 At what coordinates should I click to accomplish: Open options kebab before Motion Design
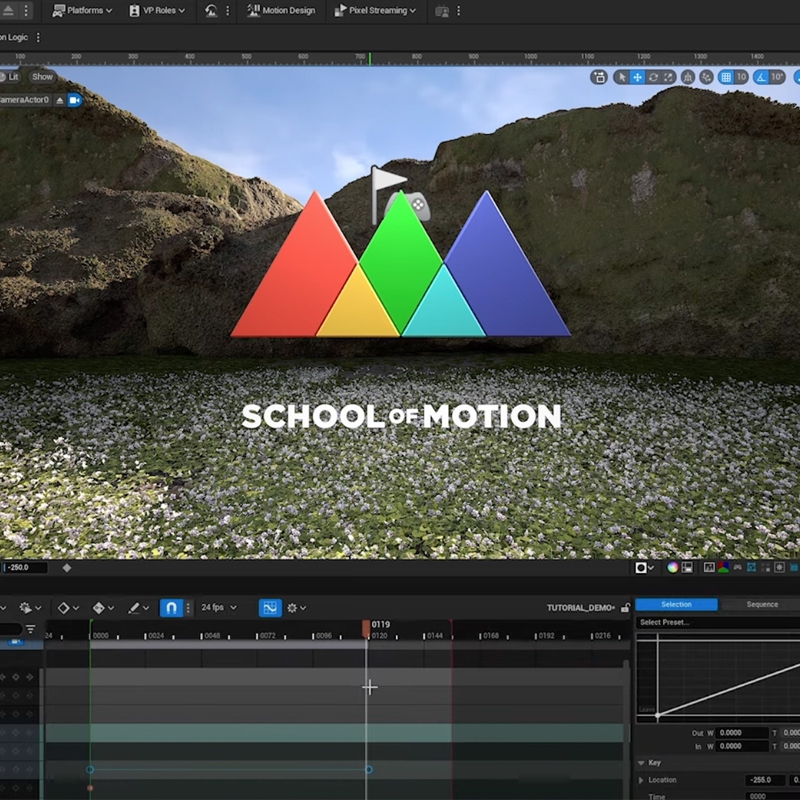pos(228,10)
